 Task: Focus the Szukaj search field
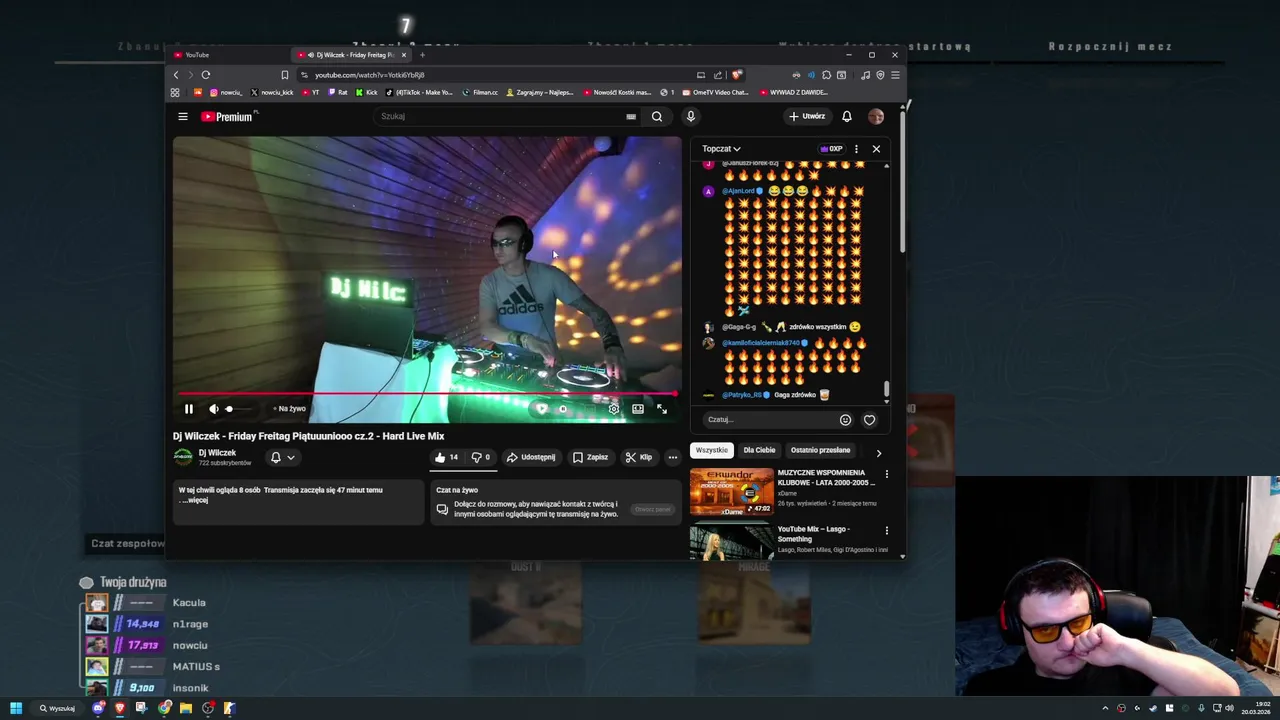[500, 116]
